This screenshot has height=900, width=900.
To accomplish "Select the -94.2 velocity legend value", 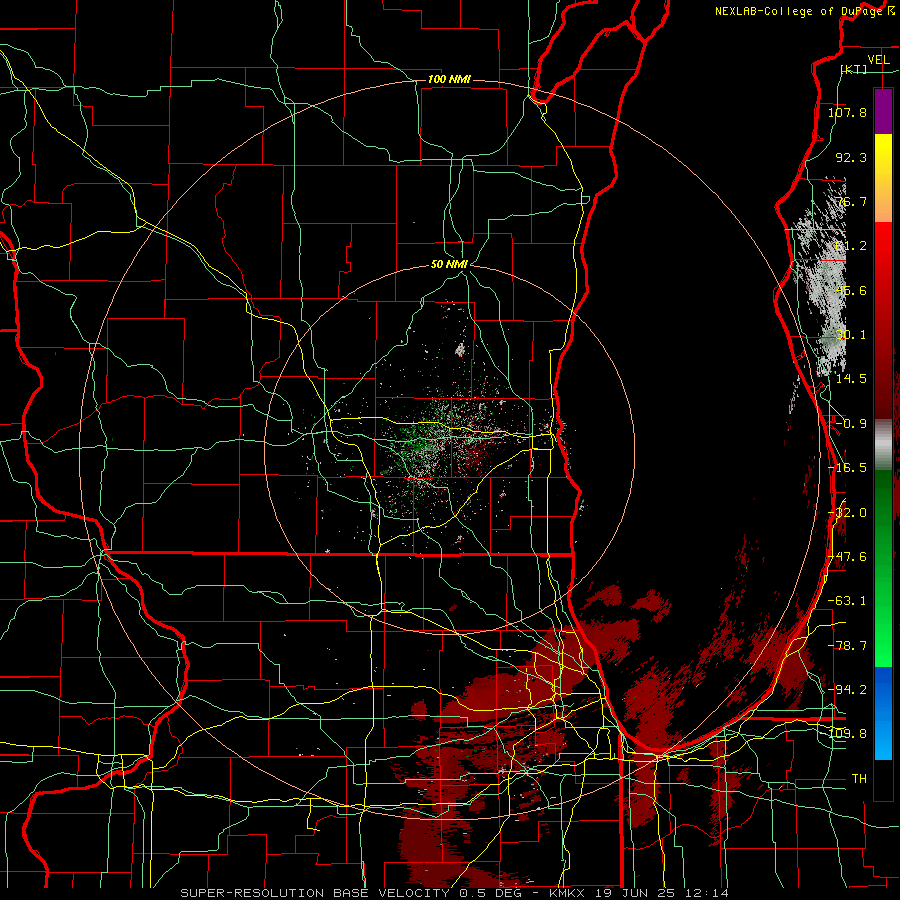I will click(x=847, y=690).
